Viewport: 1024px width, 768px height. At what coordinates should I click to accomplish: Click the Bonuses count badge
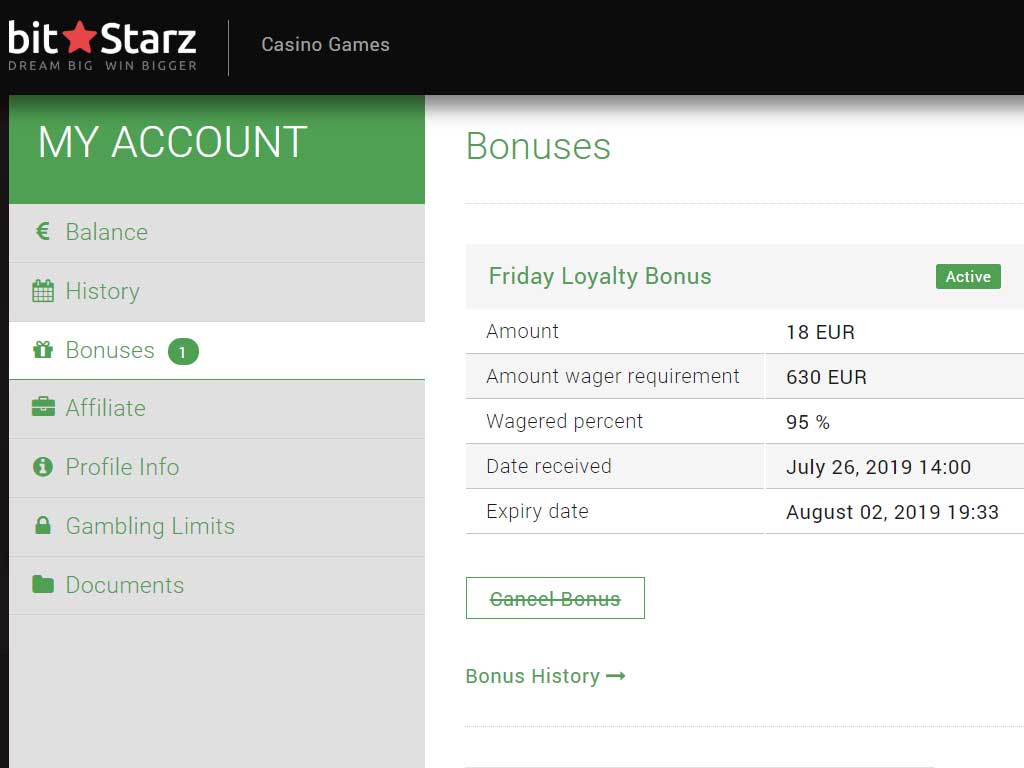tap(183, 352)
